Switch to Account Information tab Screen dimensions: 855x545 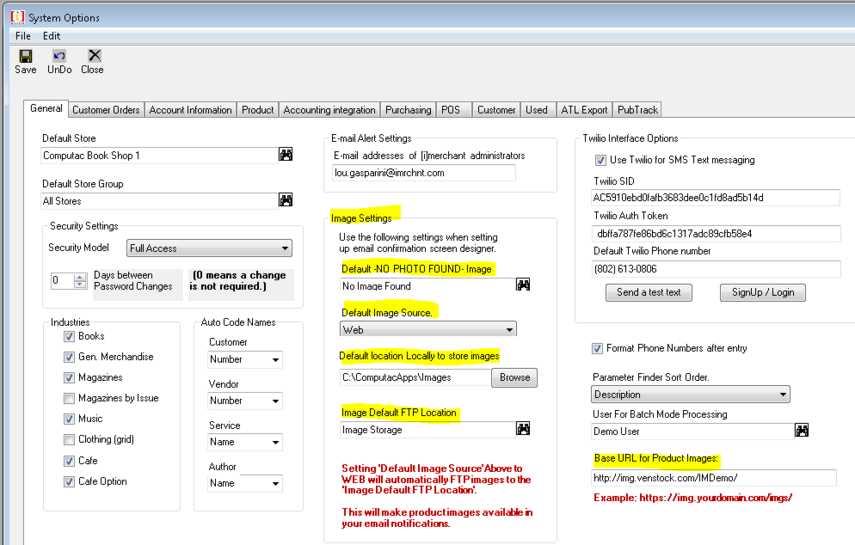[190, 110]
